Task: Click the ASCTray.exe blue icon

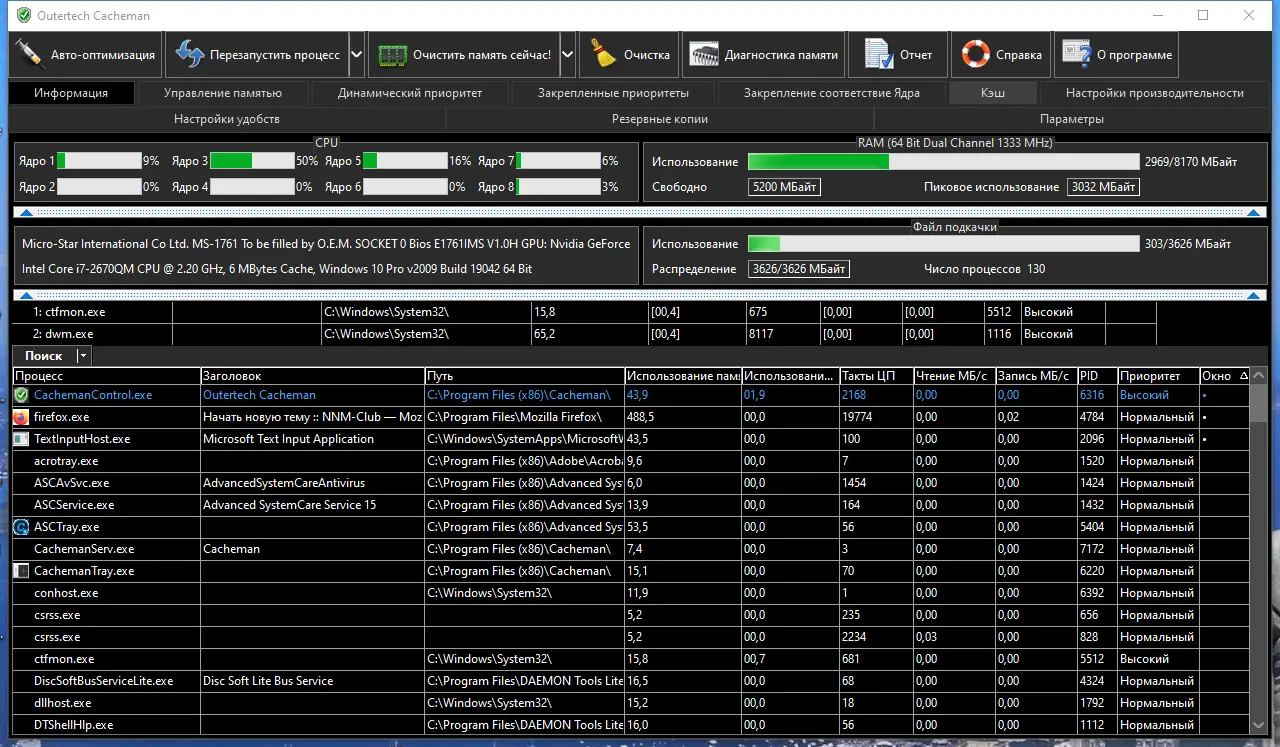Action: (x=21, y=527)
